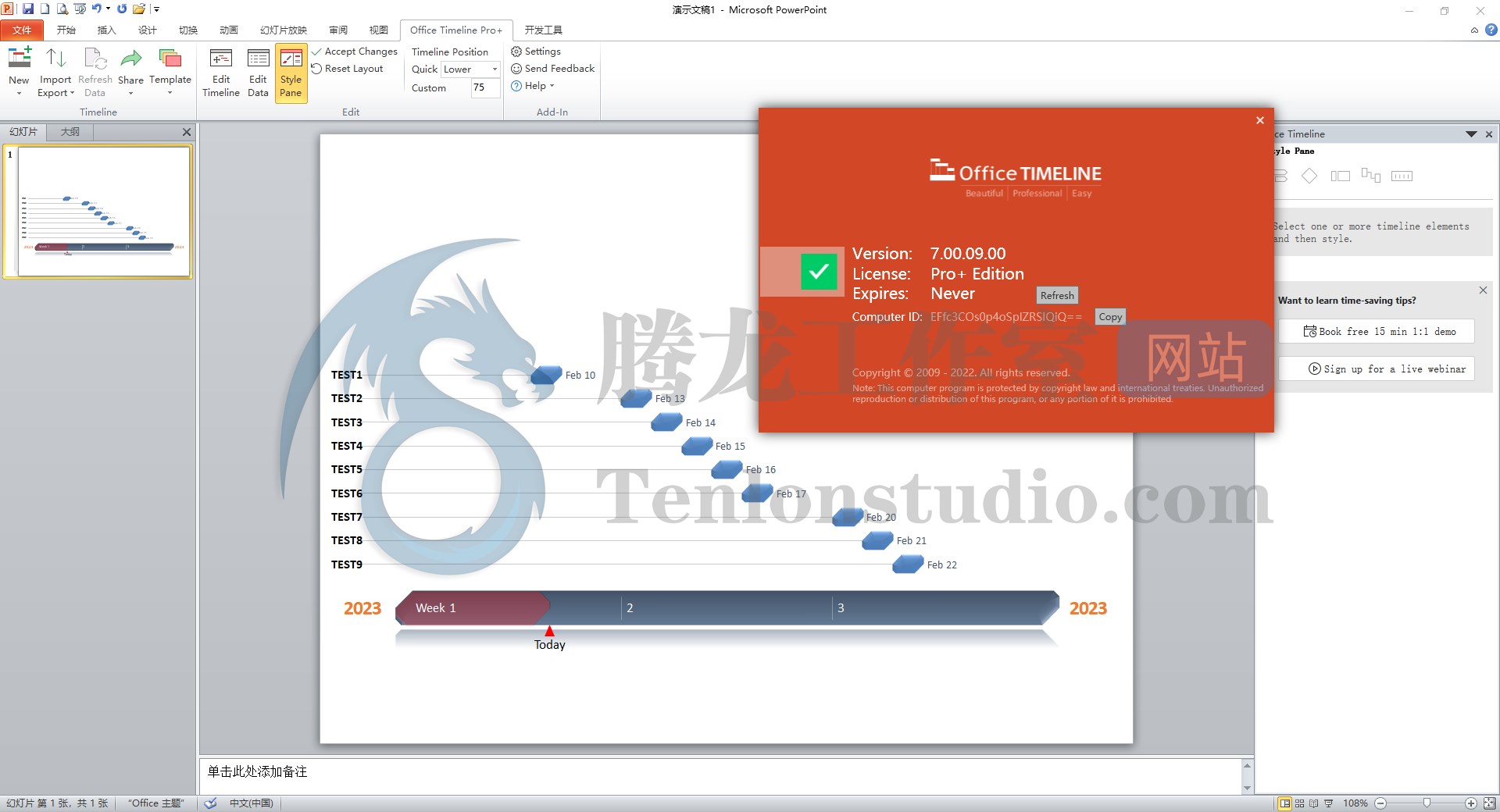
Task: Click the Print Preview quick access icon
Action: [x=62, y=9]
